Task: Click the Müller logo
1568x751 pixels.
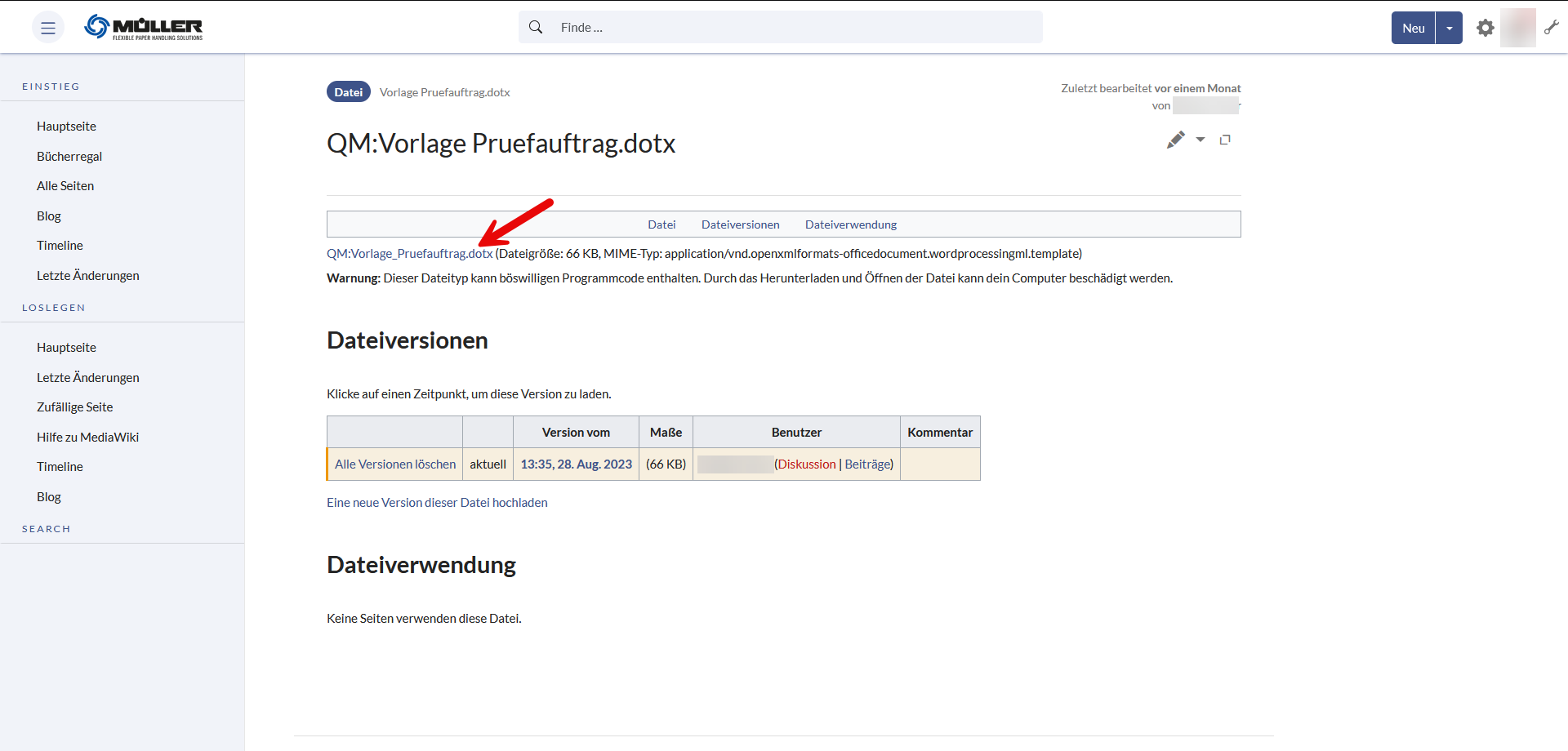Action: pos(144,28)
